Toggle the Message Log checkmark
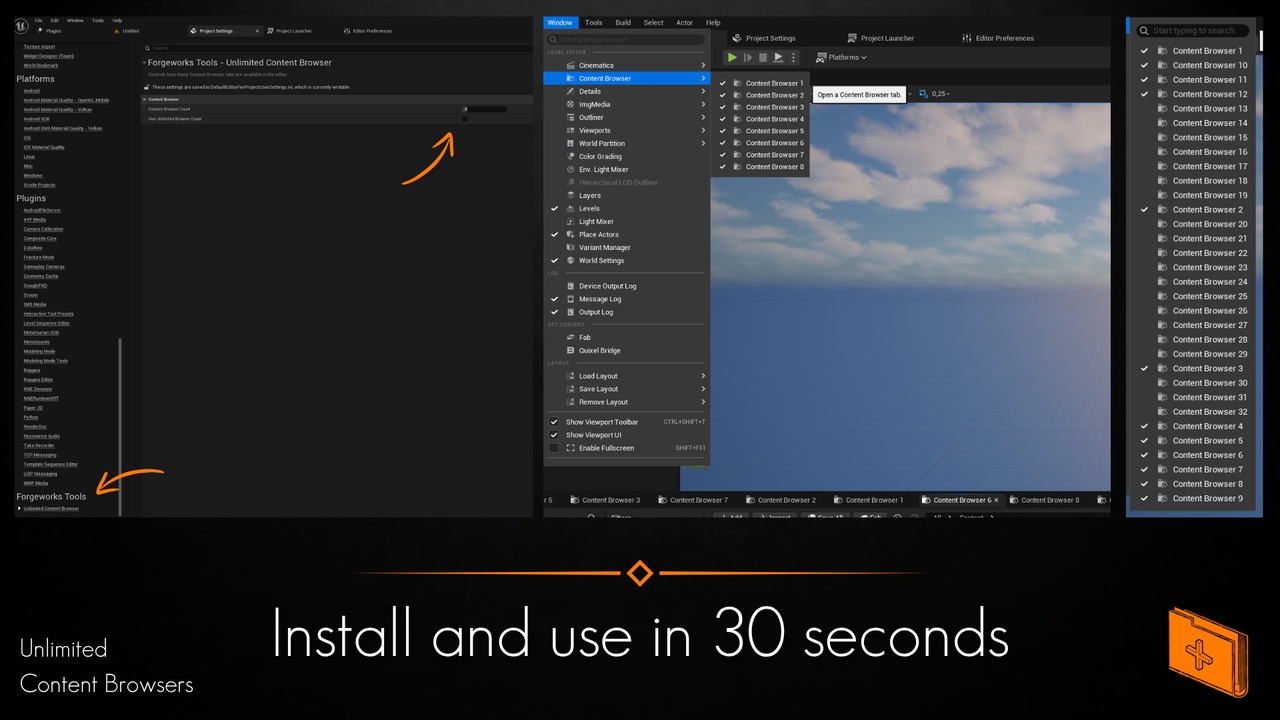The image size is (1280, 720). tap(554, 299)
